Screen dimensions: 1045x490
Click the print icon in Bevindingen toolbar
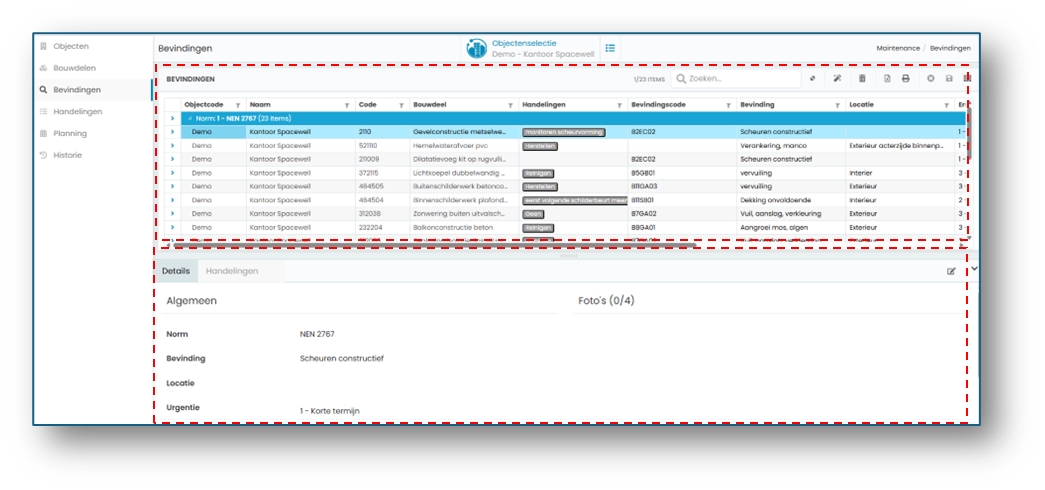(906, 79)
